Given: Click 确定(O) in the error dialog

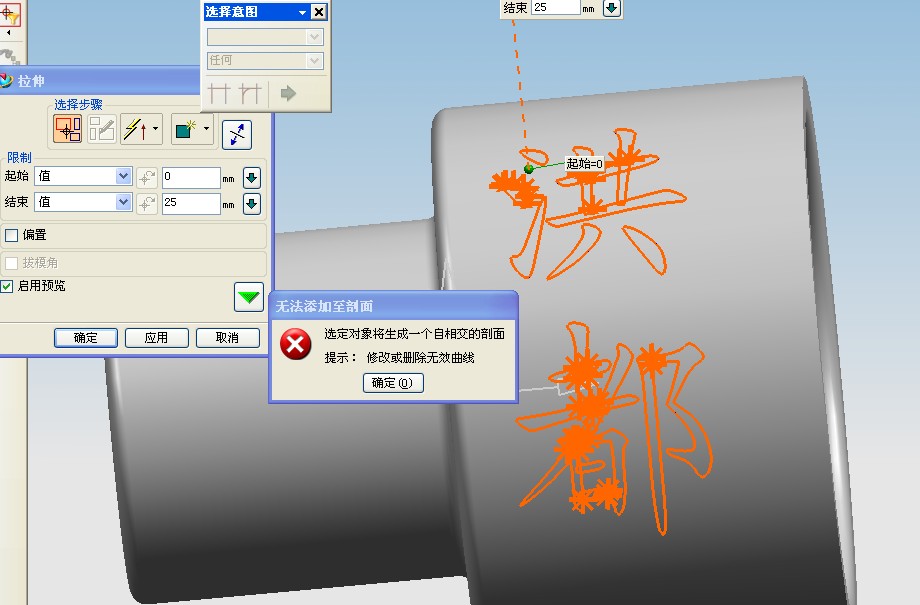Looking at the screenshot, I should point(393,383).
